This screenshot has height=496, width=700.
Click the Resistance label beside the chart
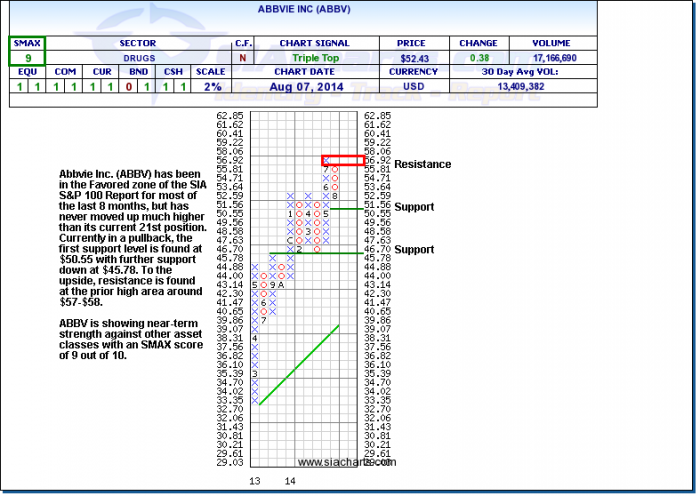pos(422,164)
